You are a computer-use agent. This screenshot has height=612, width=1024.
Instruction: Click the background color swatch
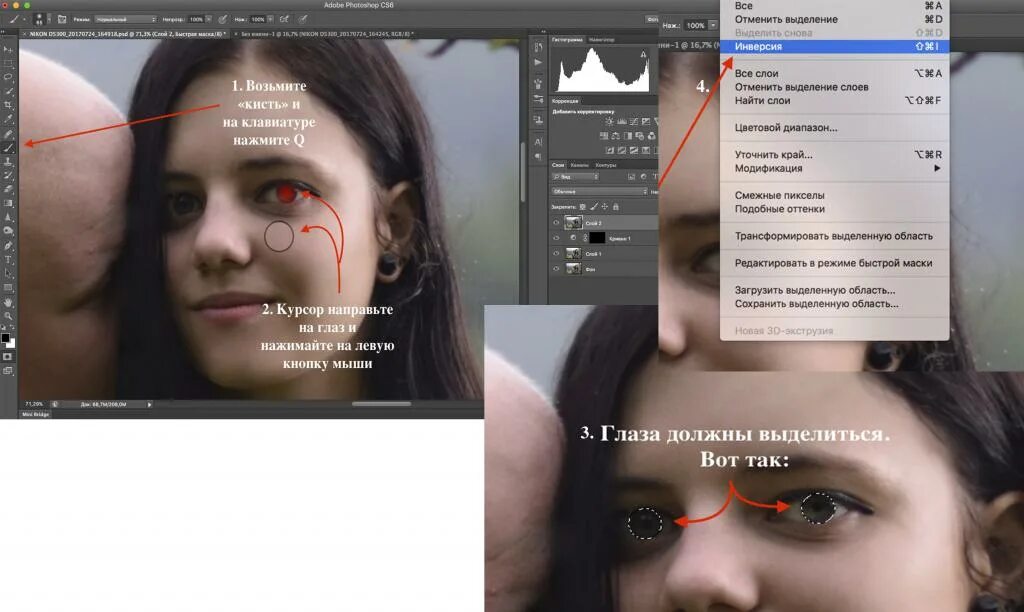tap(11, 344)
